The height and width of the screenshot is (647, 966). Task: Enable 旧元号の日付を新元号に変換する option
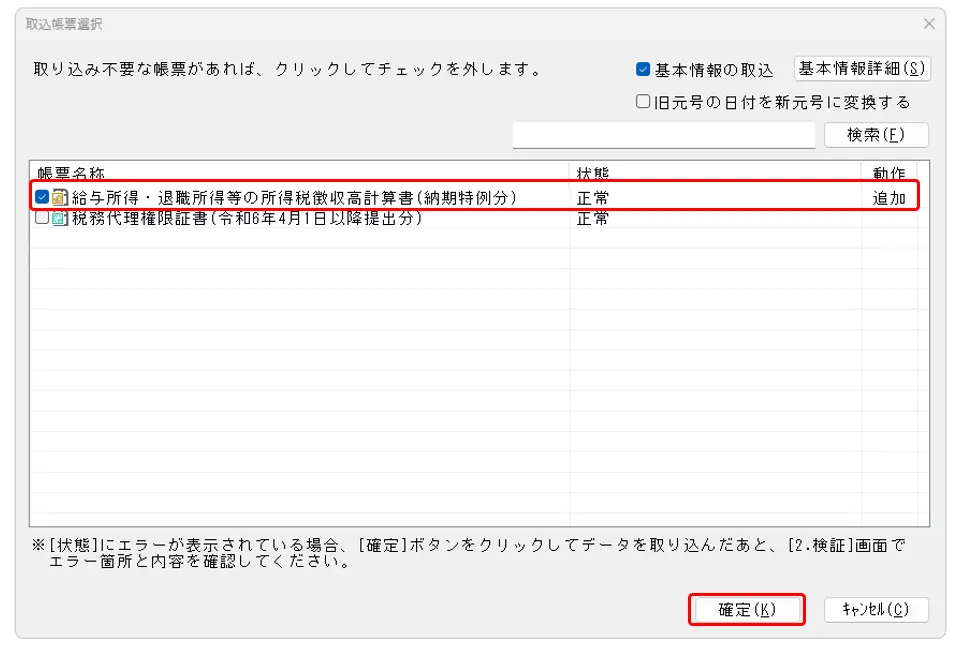pyautogui.click(x=644, y=102)
